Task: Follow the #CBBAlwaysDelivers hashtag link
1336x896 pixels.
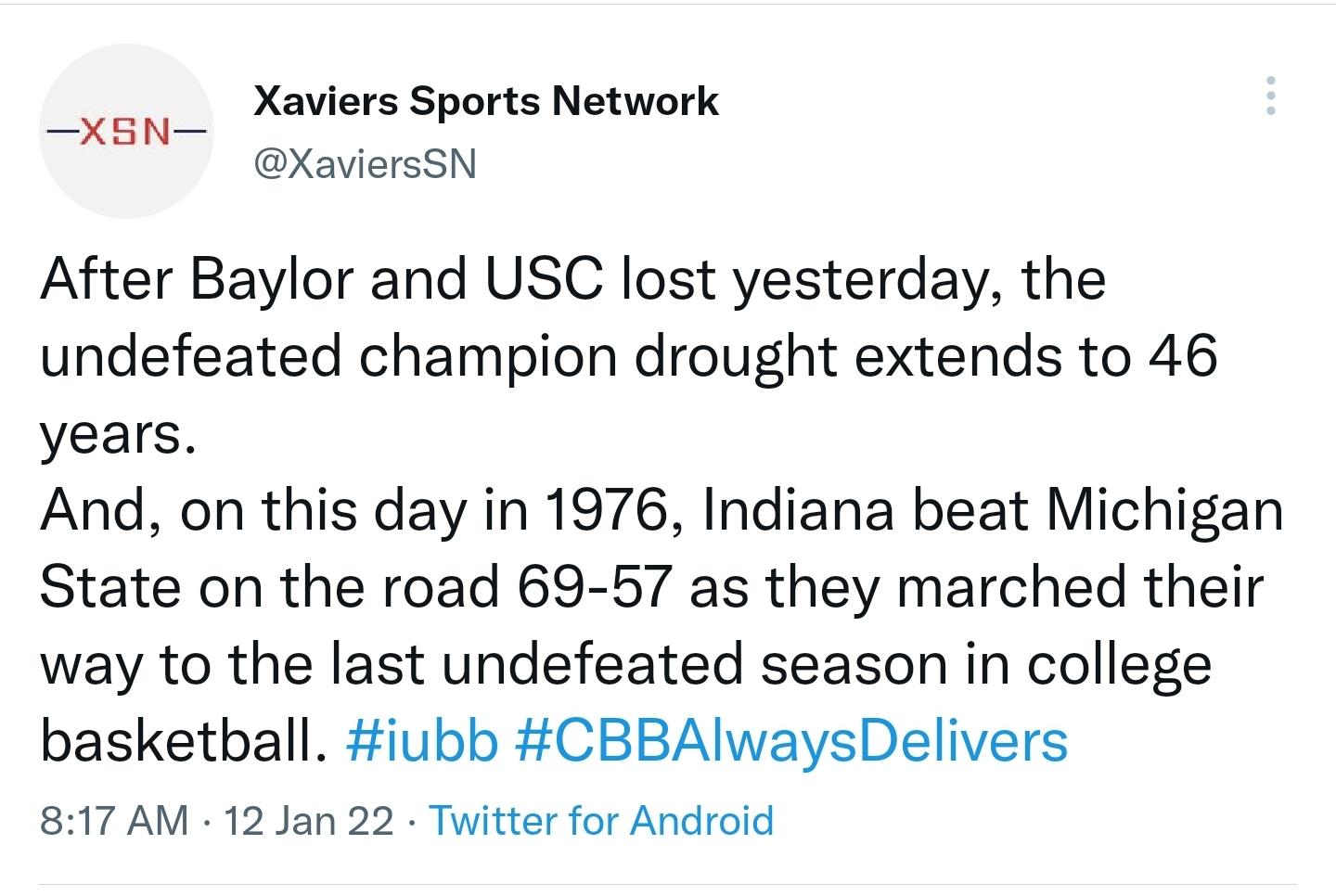Action: (x=790, y=741)
